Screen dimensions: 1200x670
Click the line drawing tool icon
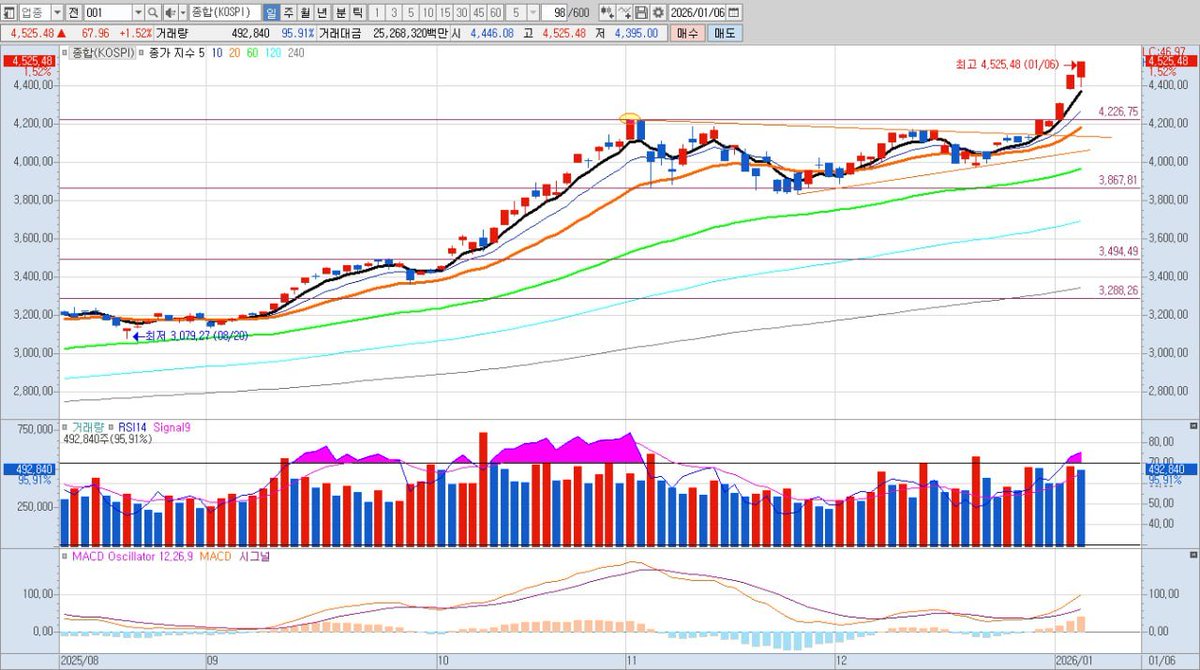[625, 13]
